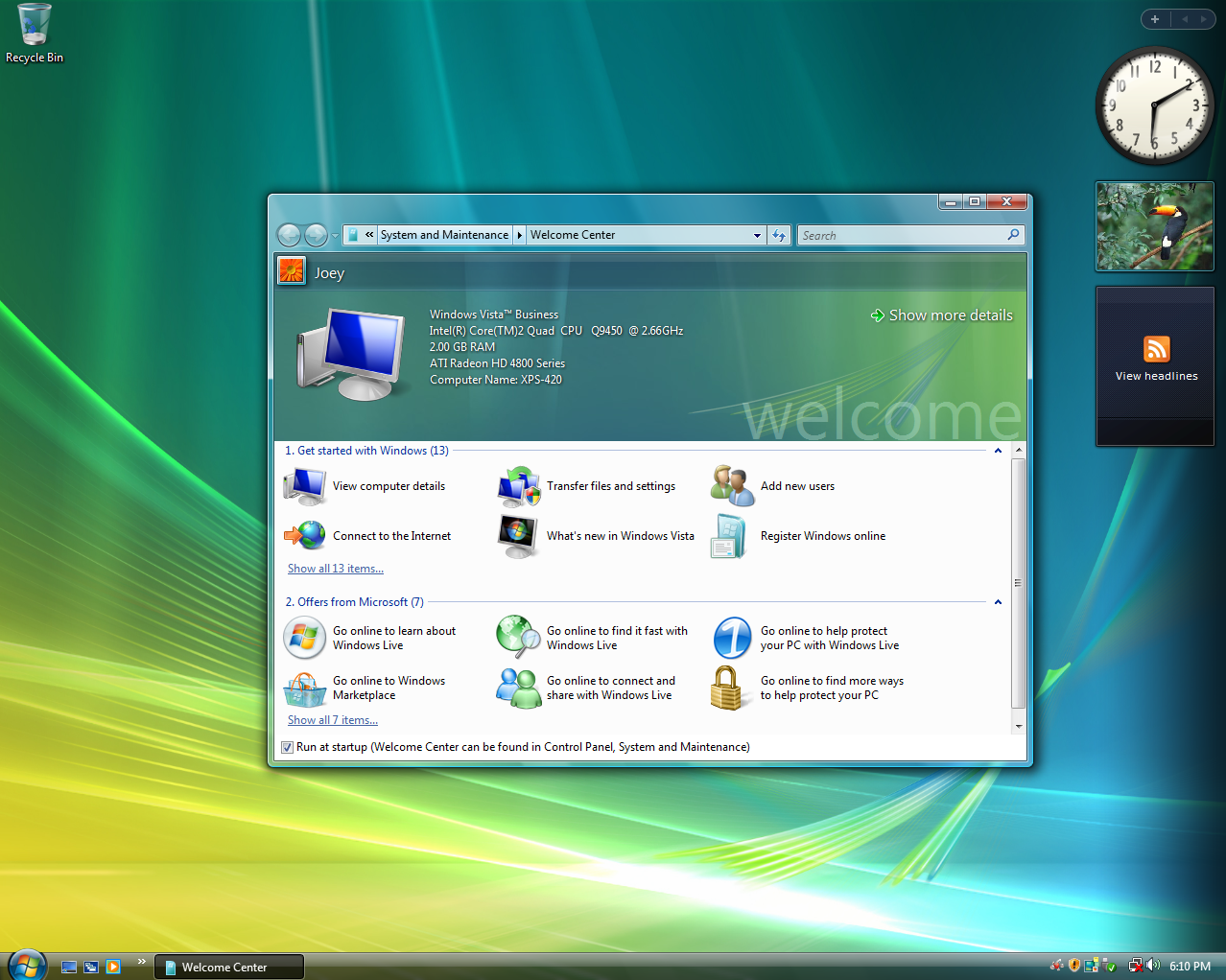Collapse the Get started with Windows section
Screen dimensions: 1226x980
pos(998,451)
